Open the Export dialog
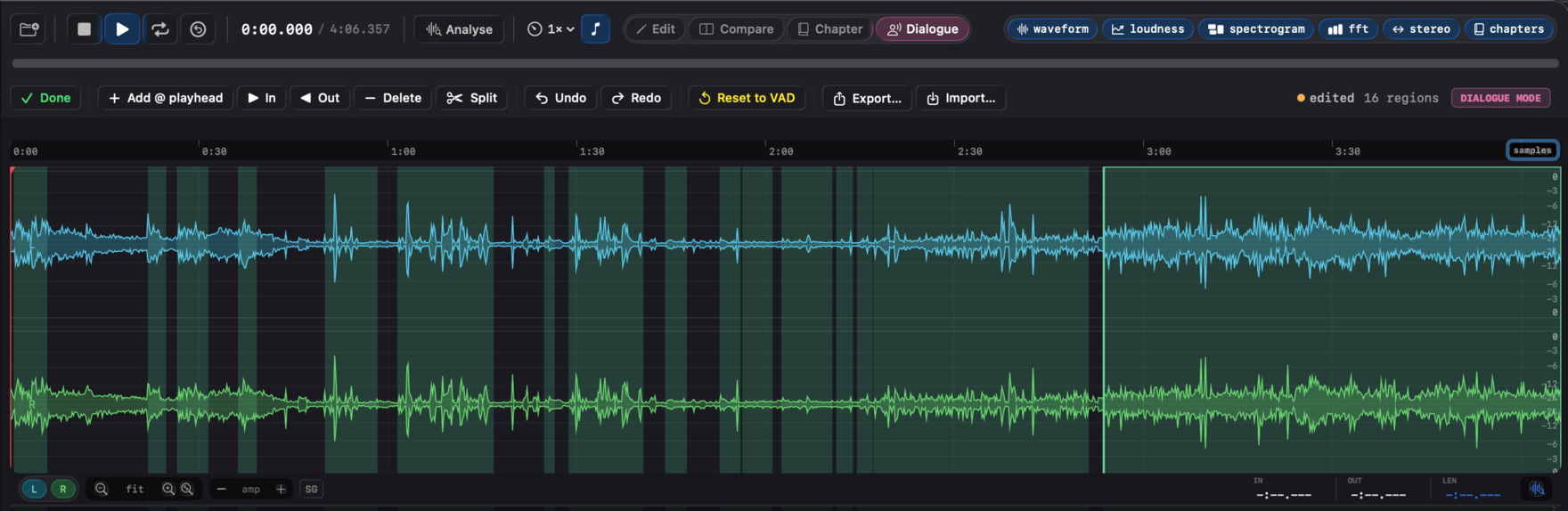Viewport: 1568px width, 511px height. [867, 98]
